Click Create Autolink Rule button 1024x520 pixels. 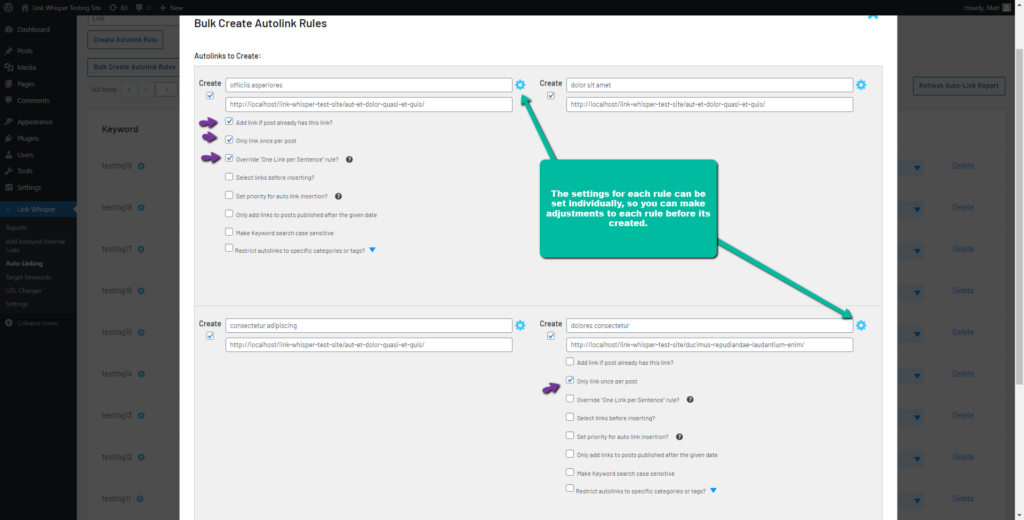(125, 40)
